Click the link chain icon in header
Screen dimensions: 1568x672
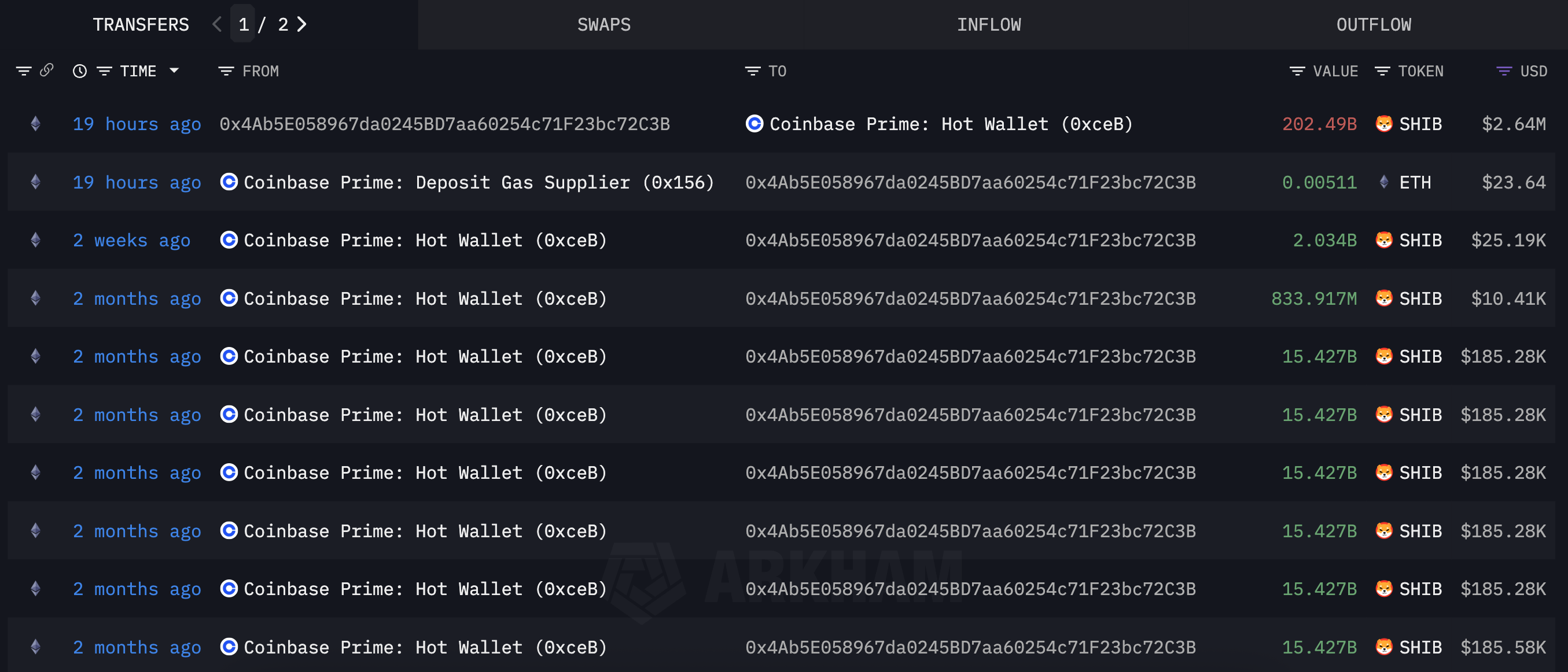click(x=46, y=71)
